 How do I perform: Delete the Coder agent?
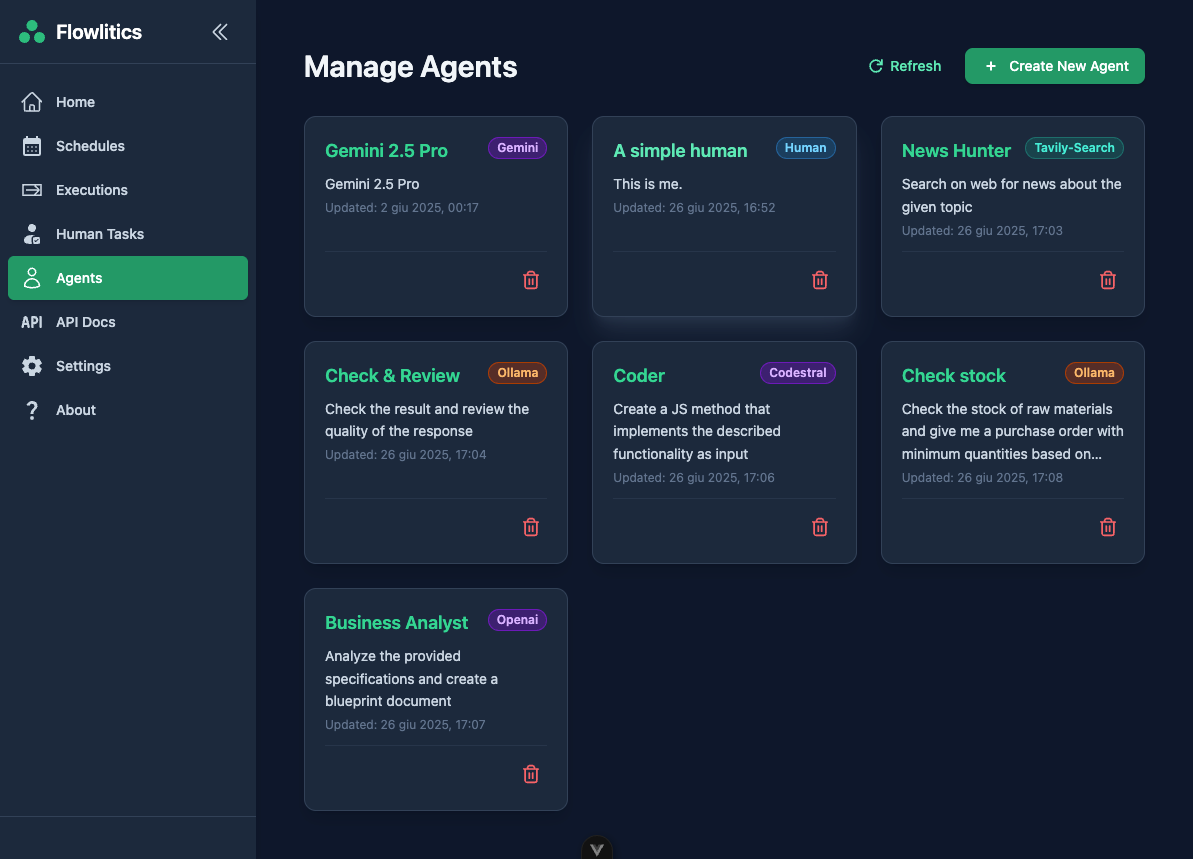[819, 527]
